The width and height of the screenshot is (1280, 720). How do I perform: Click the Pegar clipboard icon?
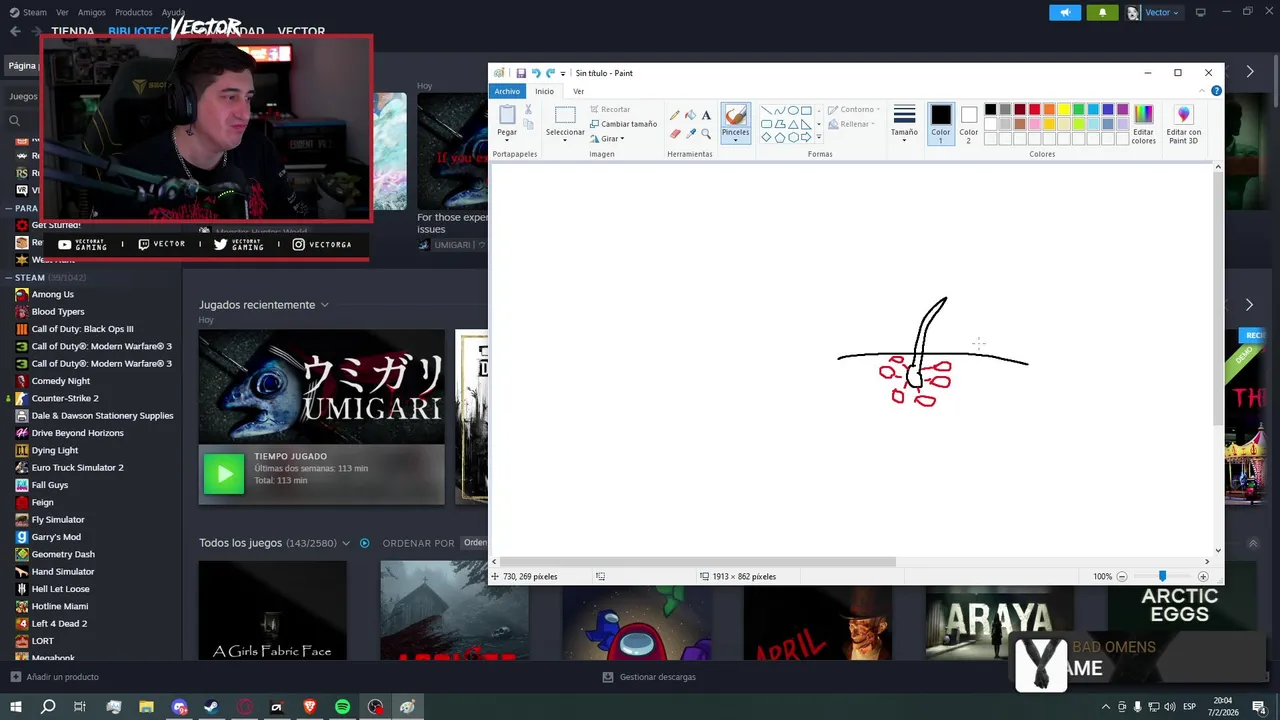click(507, 115)
